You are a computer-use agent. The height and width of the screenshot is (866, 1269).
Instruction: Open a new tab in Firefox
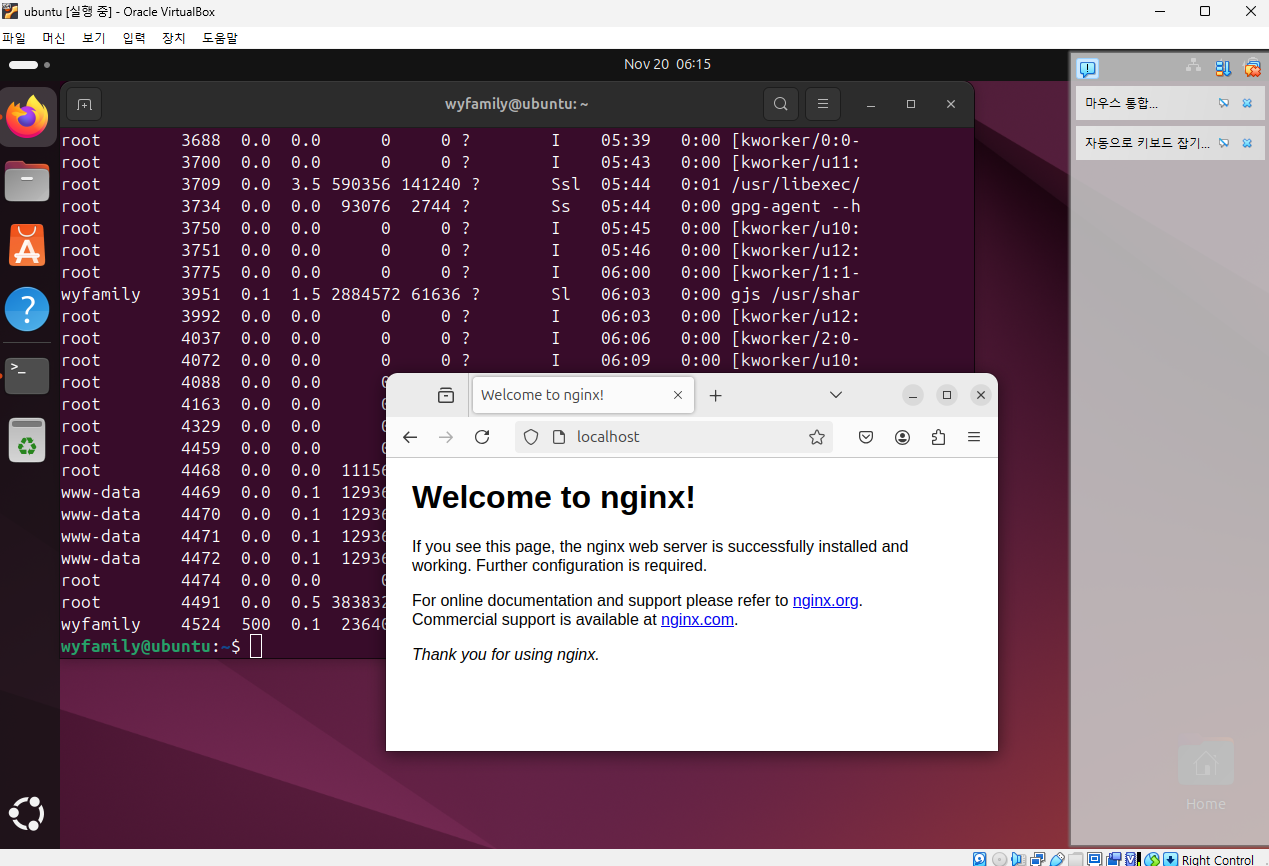tap(715, 395)
